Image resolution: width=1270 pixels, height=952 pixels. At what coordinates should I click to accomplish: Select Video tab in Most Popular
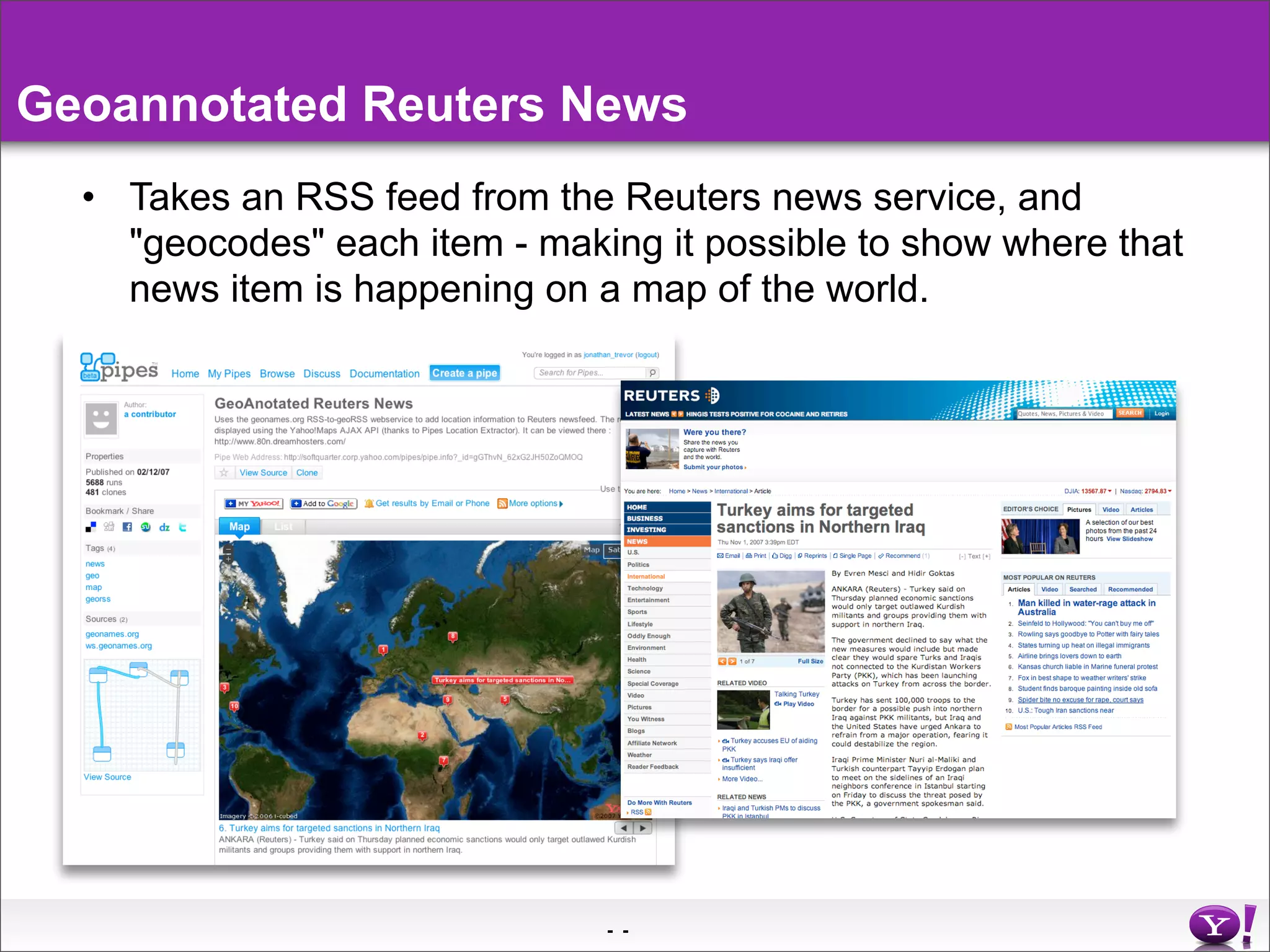coord(1049,589)
